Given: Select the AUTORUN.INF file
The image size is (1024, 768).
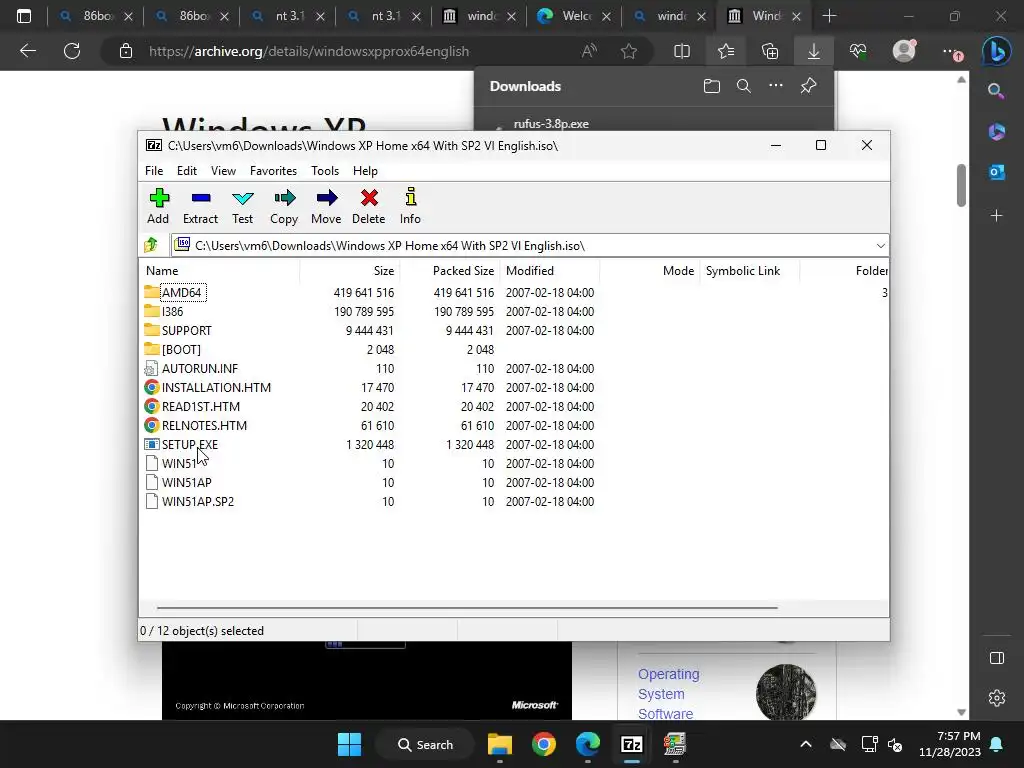Looking at the screenshot, I should point(200,368).
